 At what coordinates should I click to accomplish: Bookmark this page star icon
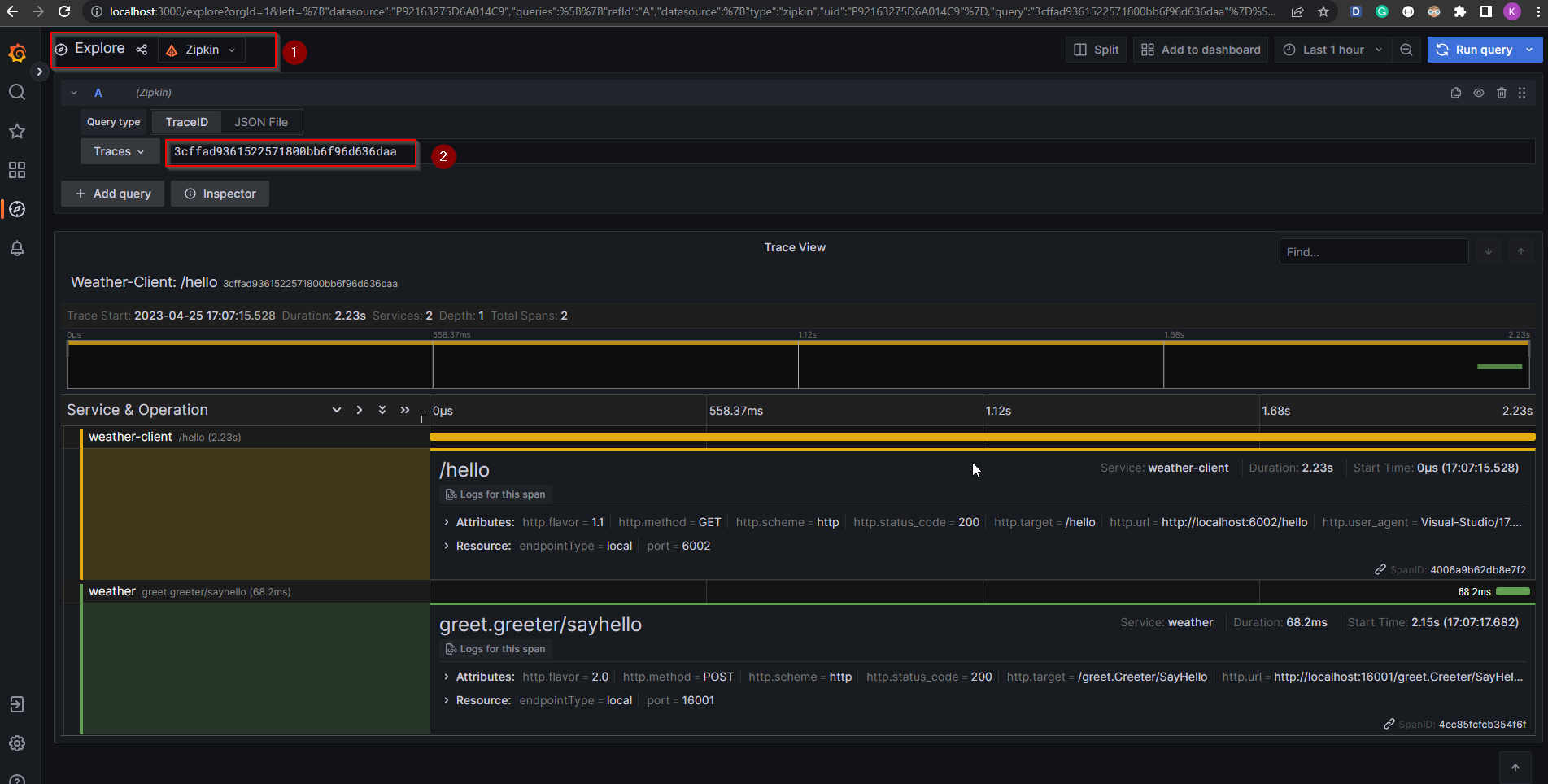click(1323, 11)
